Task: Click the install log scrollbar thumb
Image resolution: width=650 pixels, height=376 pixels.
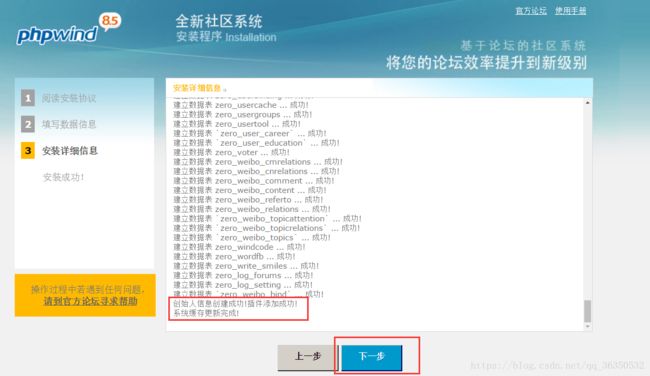Action: [587, 311]
